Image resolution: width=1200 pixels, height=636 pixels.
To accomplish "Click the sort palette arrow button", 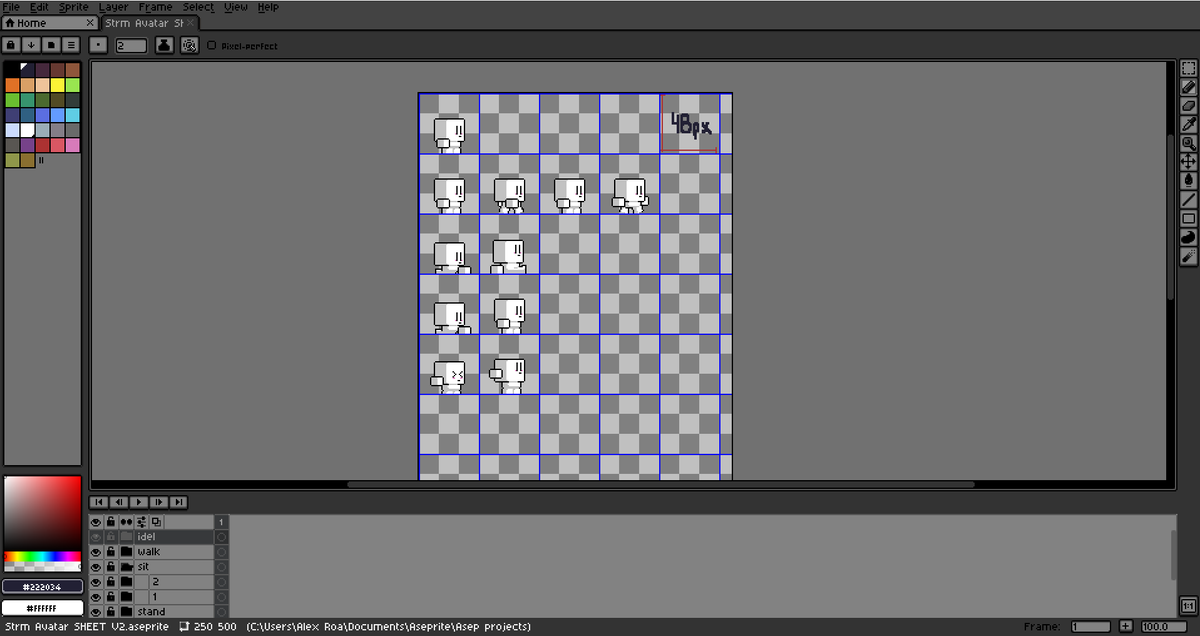I will [31, 45].
